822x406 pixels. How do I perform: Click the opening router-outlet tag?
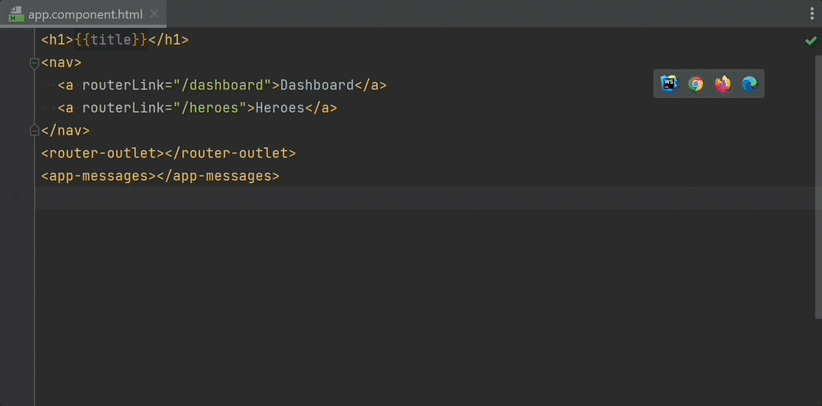coord(103,153)
